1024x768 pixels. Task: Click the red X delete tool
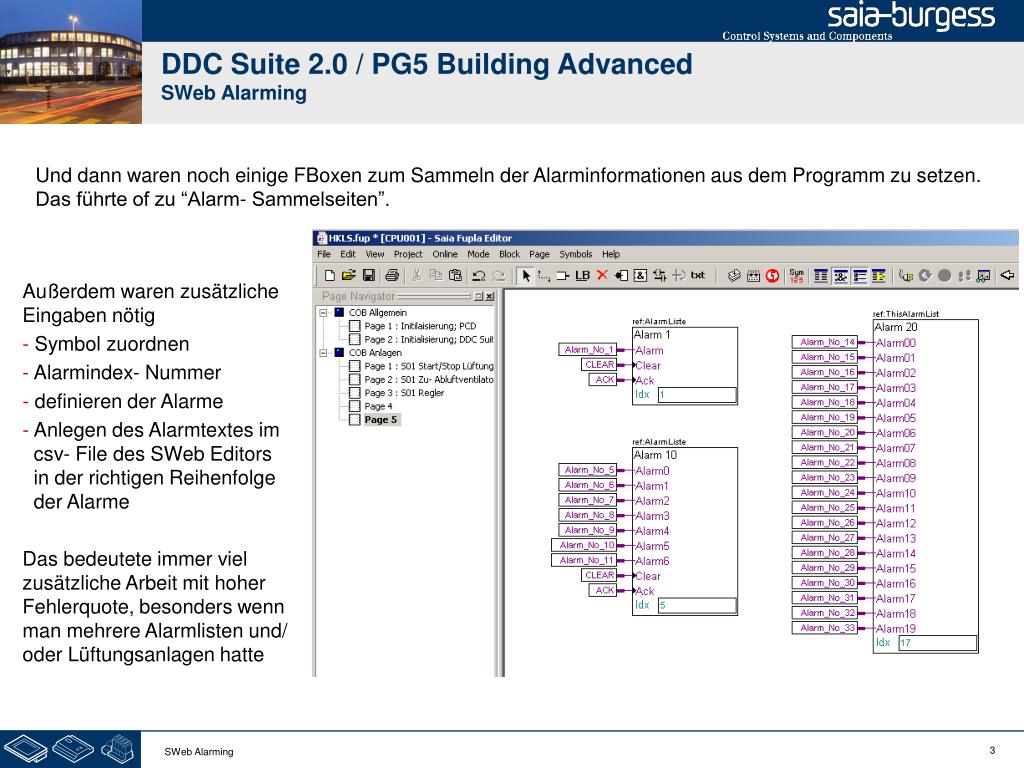click(602, 276)
